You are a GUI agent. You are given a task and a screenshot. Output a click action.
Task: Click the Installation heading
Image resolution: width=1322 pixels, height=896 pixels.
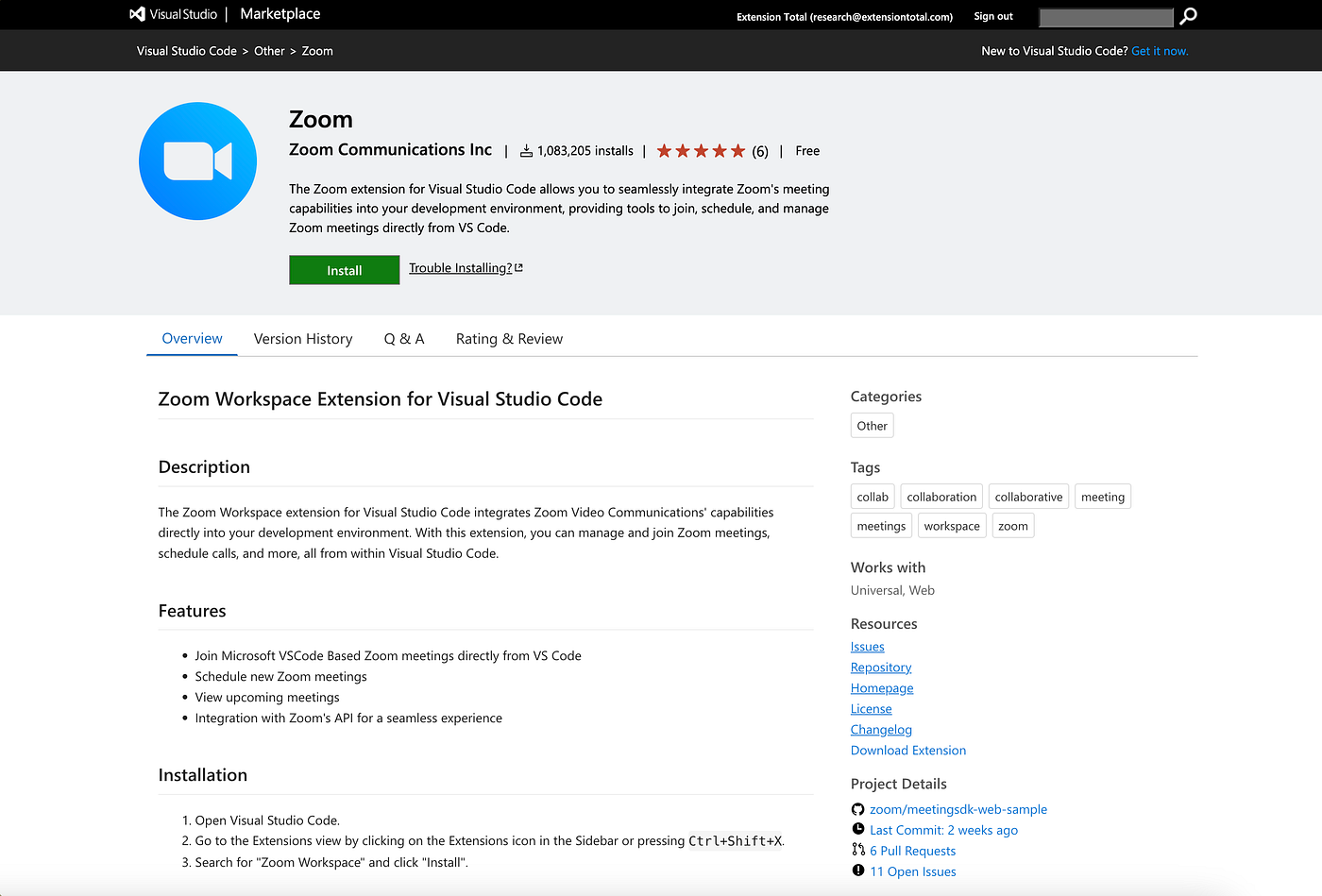(203, 775)
